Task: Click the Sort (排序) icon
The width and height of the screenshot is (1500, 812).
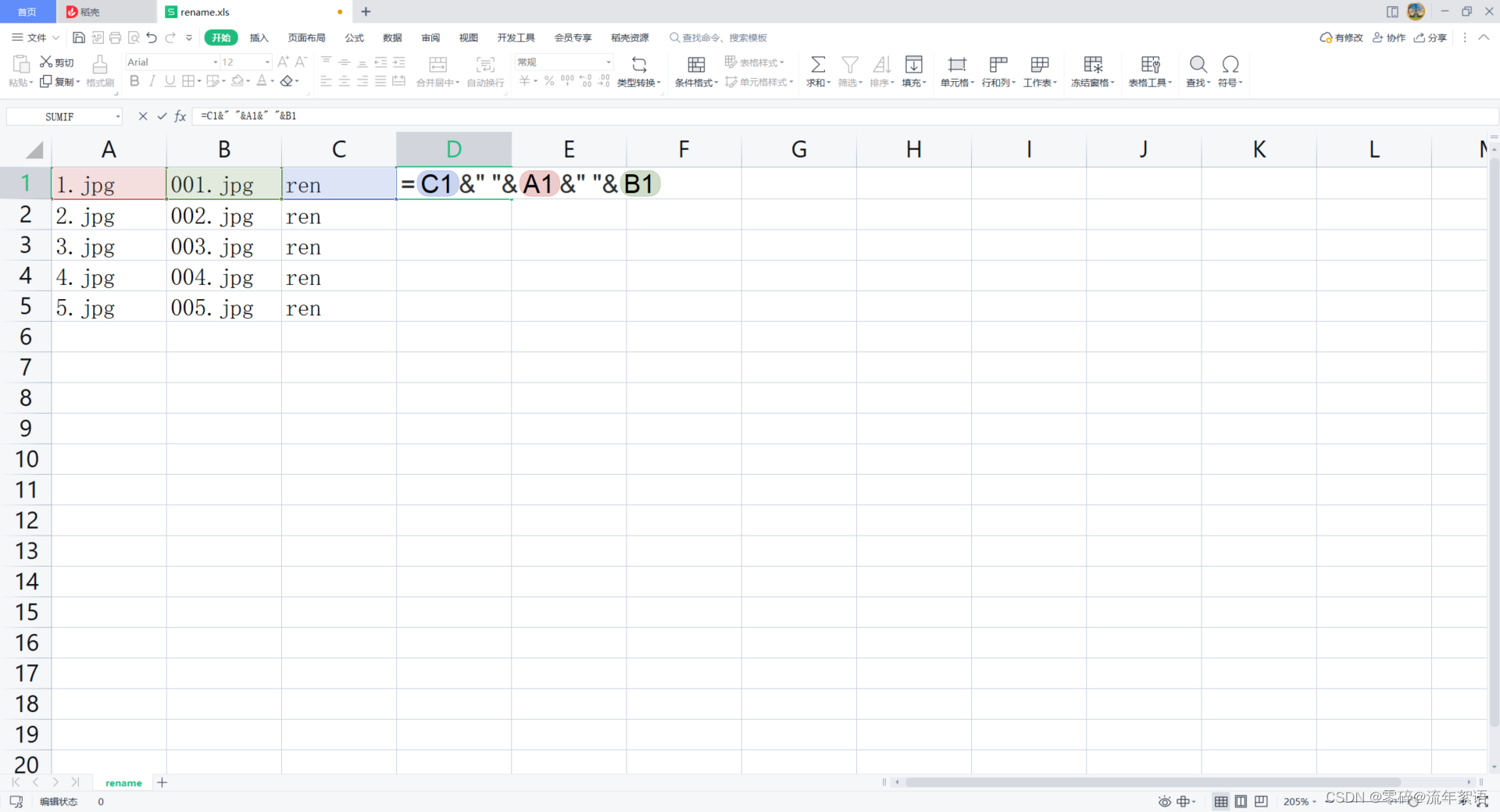Action: click(882, 65)
